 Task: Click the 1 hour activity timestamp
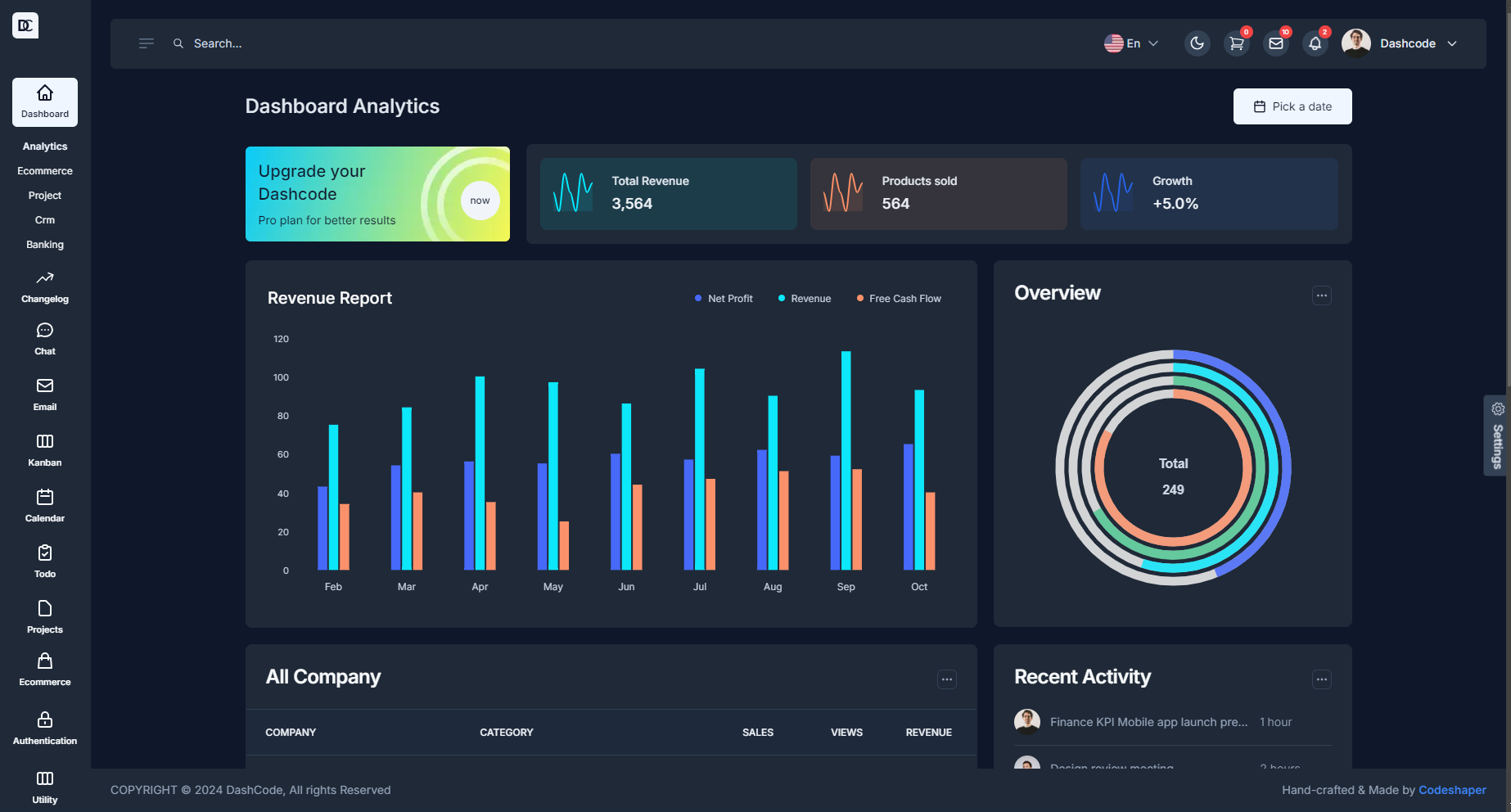(1275, 722)
